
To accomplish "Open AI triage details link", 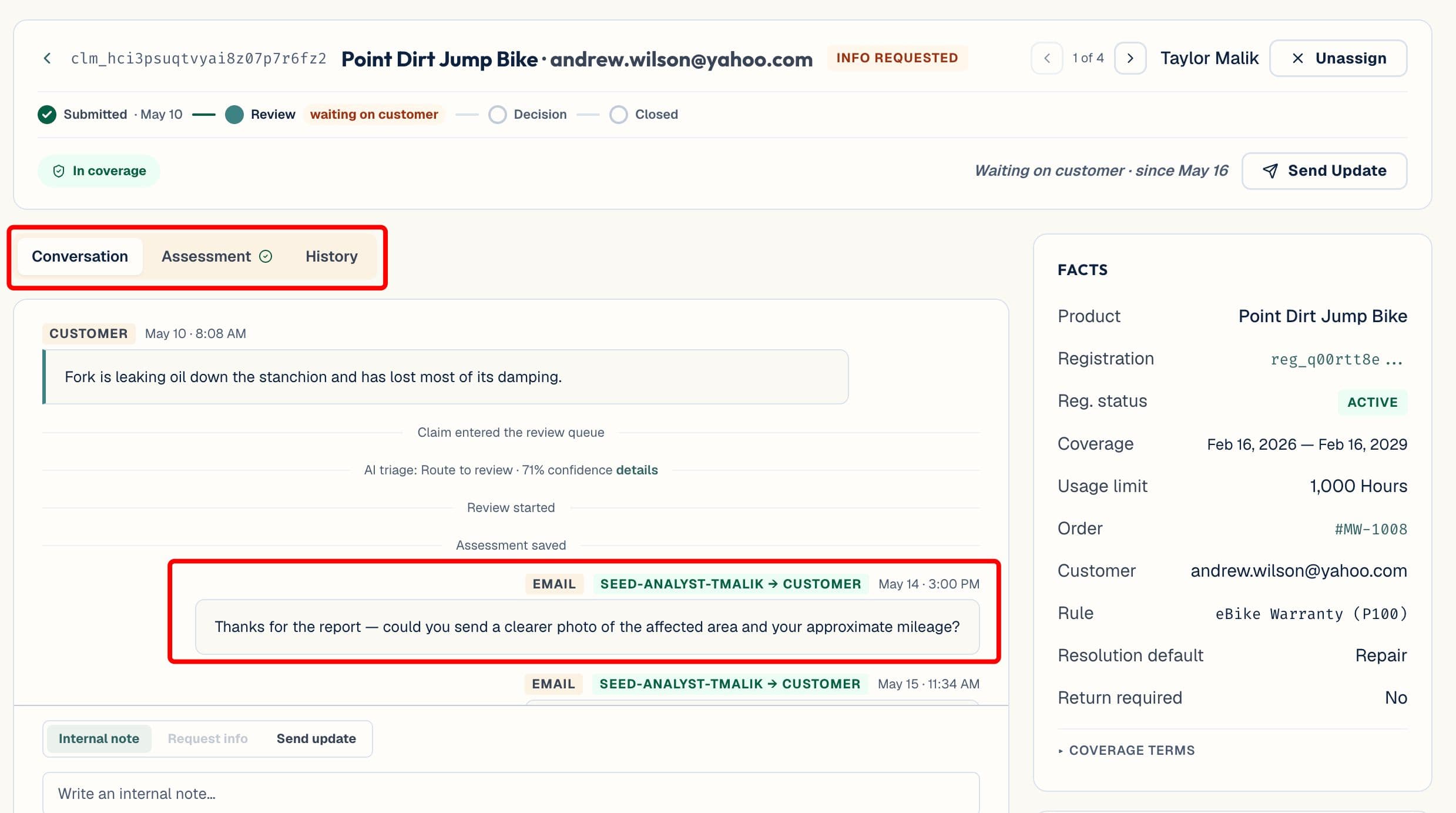I will (x=637, y=470).
